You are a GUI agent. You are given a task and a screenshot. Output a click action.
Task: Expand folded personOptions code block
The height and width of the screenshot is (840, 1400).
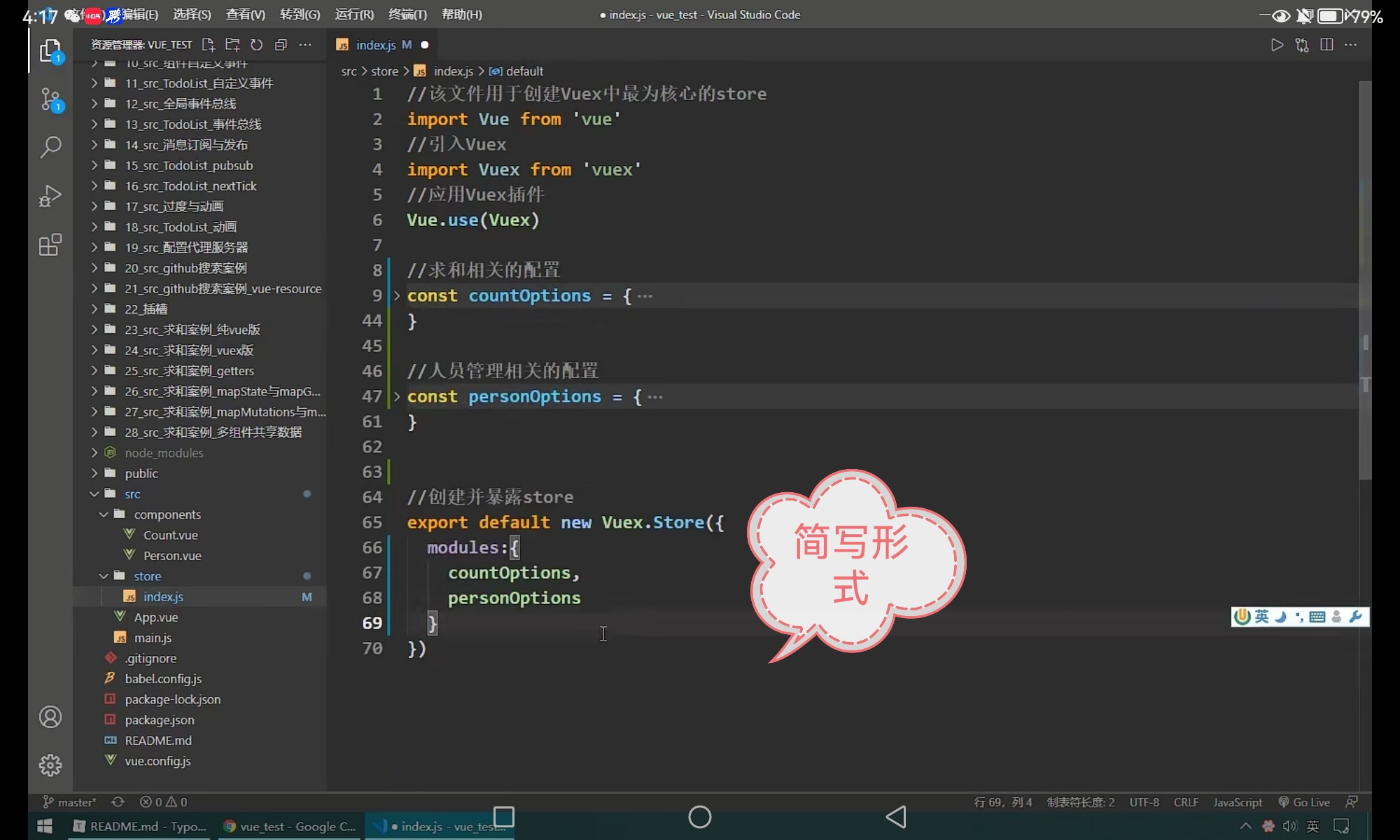click(x=397, y=397)
